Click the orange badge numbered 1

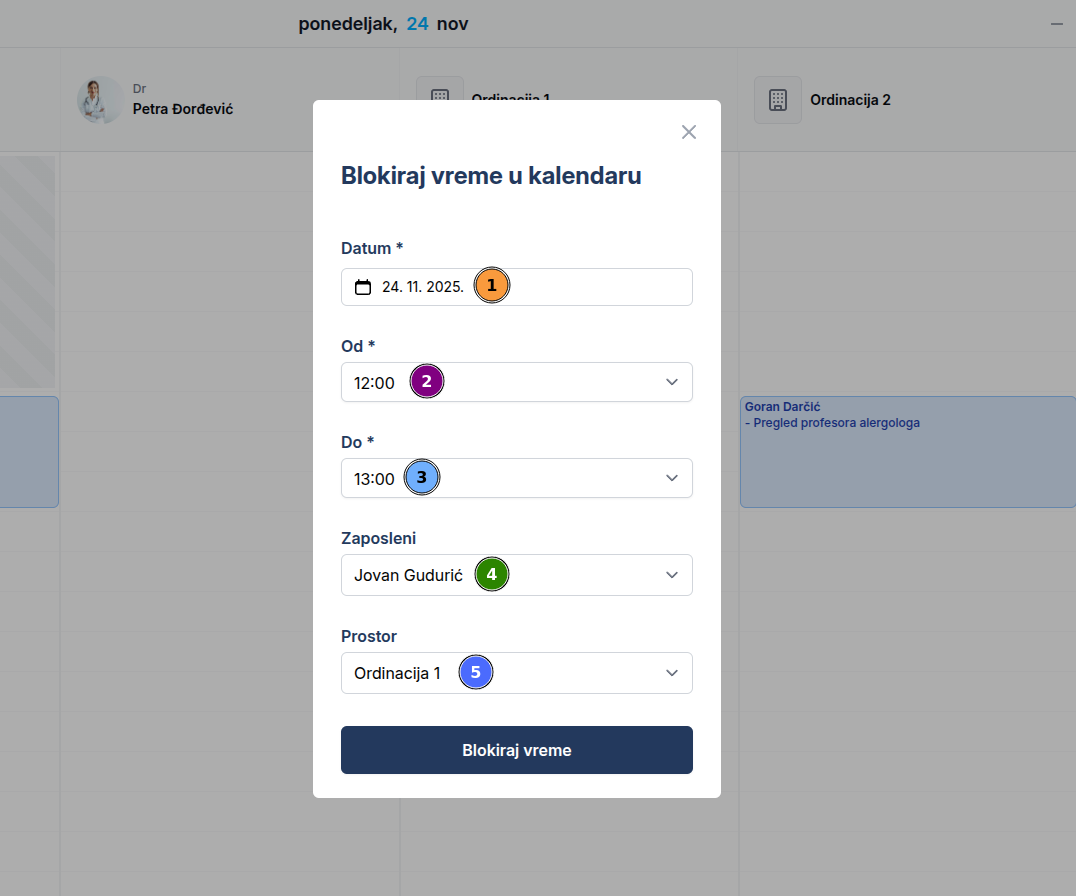coord(491,286)
